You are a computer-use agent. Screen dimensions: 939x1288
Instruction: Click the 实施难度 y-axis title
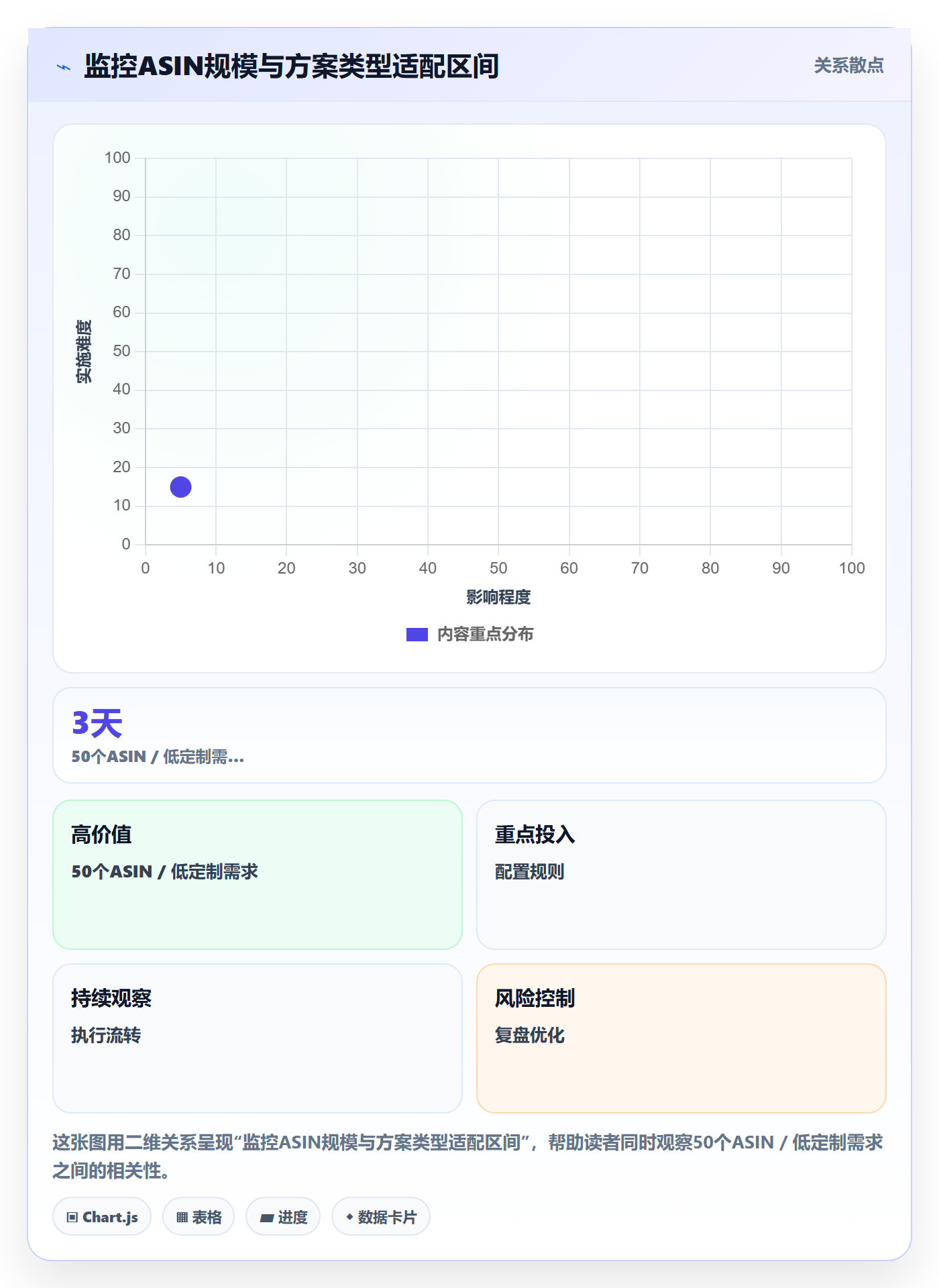pos(84,352)
